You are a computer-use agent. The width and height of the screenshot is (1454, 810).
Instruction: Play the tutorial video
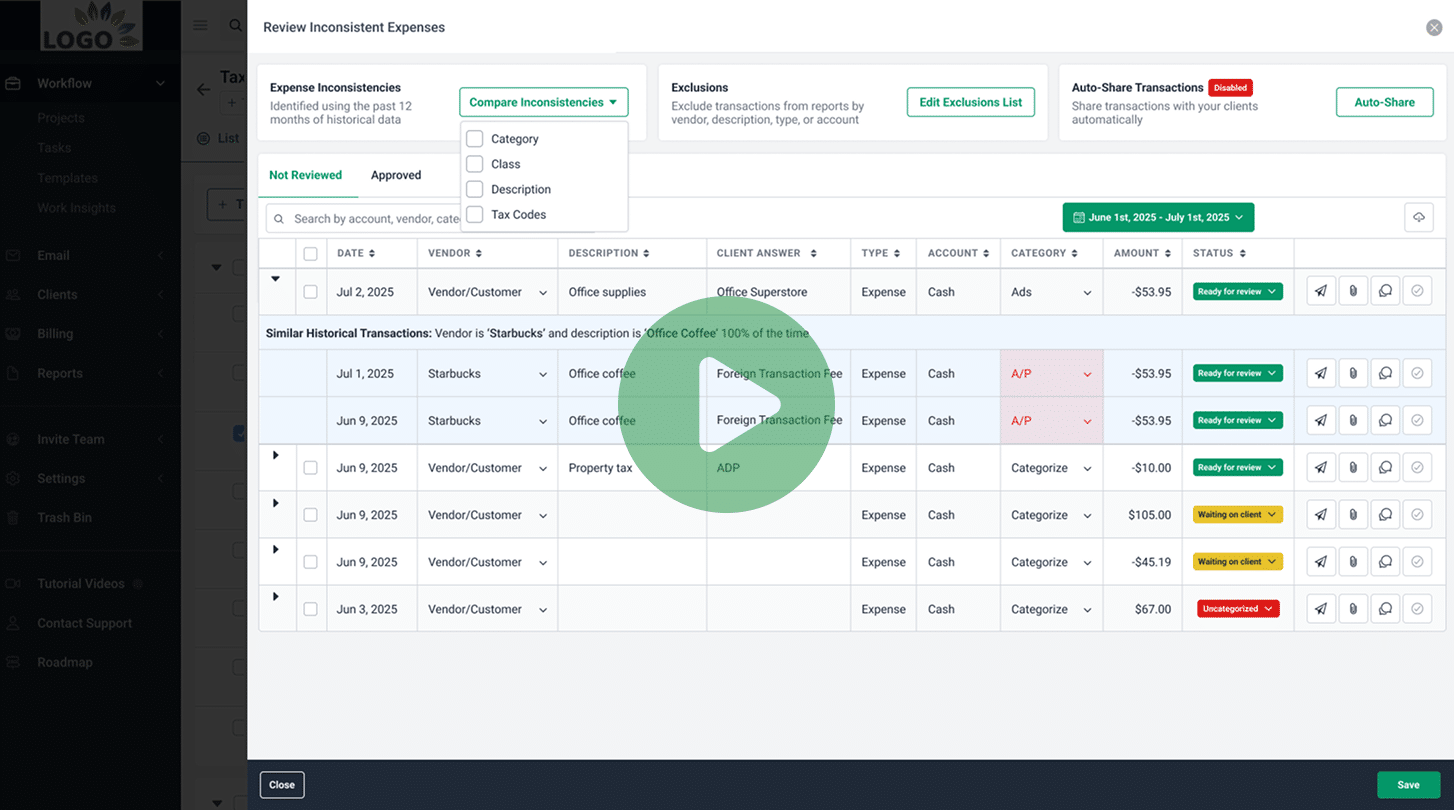726,404
